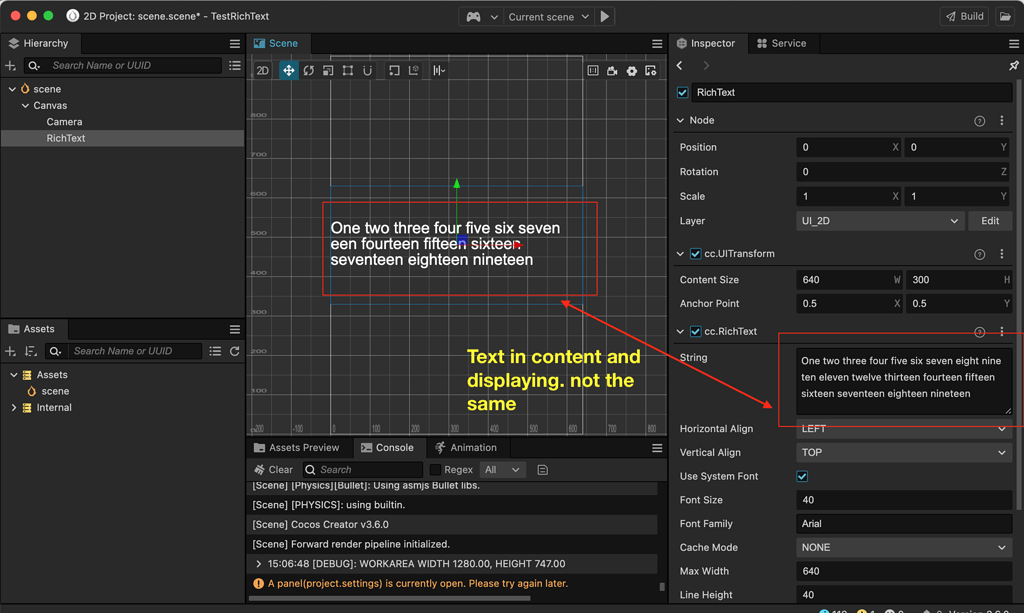Image resolution: width=1024 pixels, height=613 pixels.
Task: Select the Scale tool in Scene toolbar
Action: coord(328,71)
